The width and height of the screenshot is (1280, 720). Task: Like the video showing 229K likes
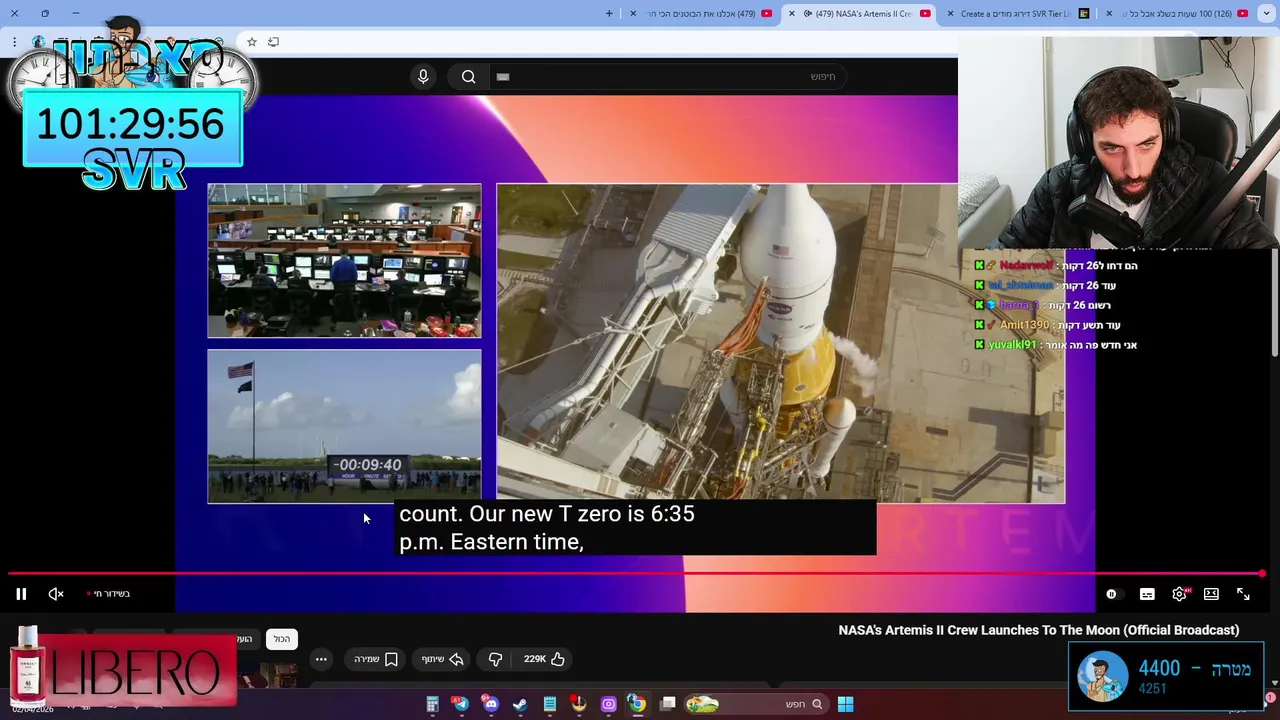point(544,659)
